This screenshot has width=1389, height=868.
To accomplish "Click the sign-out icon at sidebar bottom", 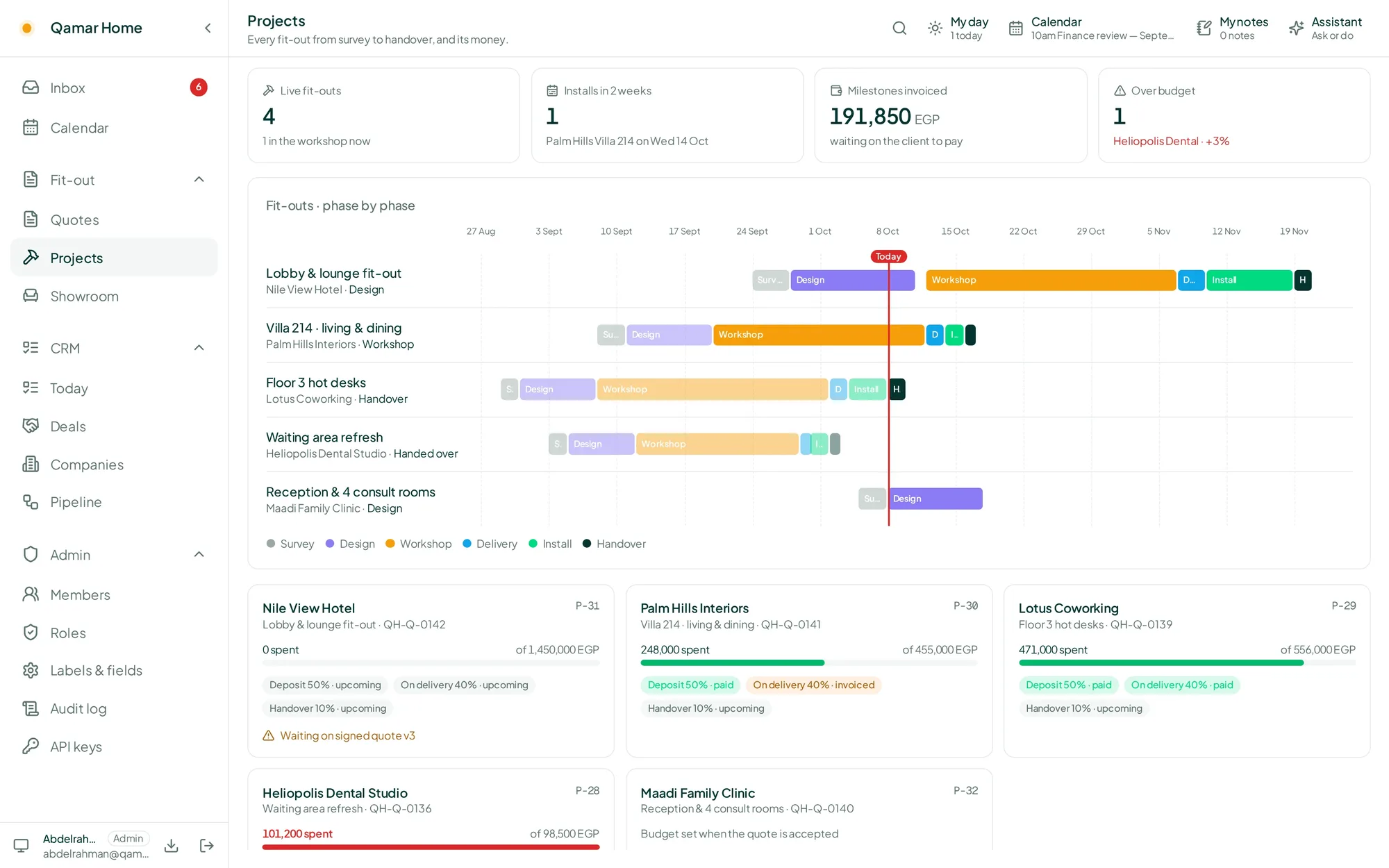I will pyautogui.click(x=207, y=845).
